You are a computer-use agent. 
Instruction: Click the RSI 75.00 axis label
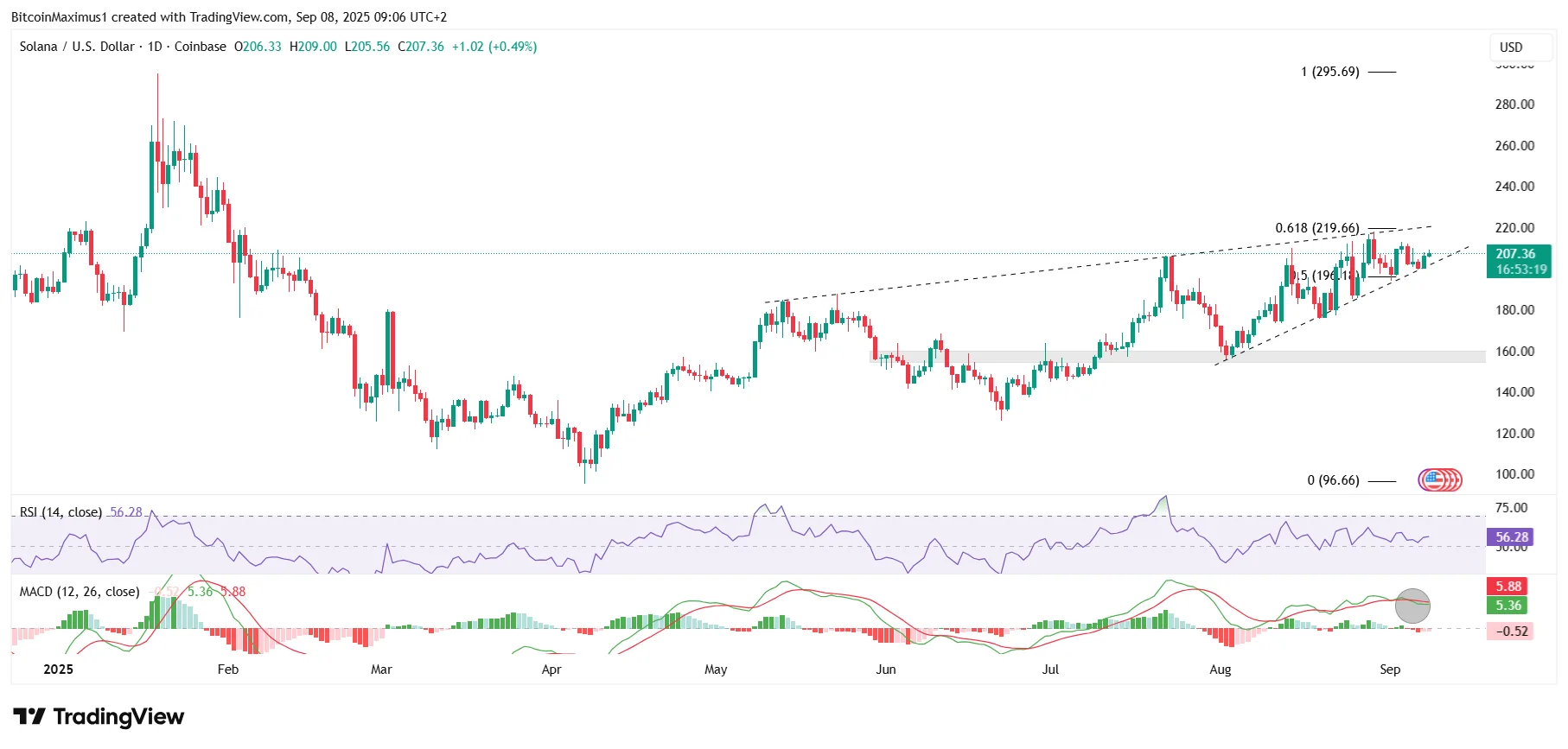tap(1511, 508)
